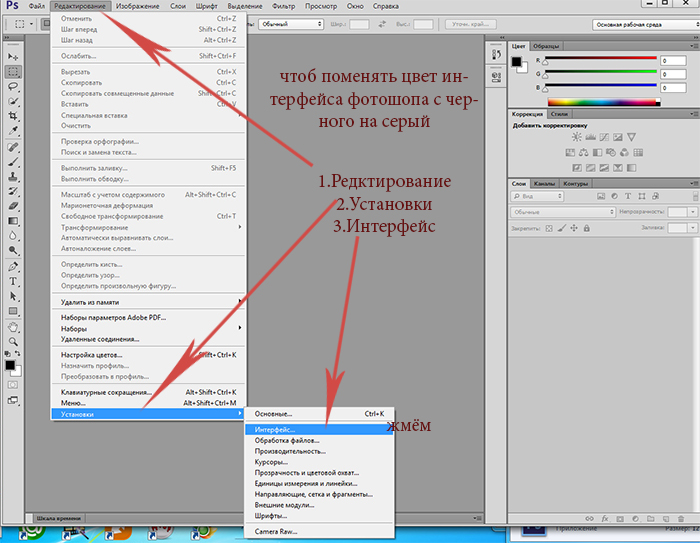The width and height of the screenshot is (700, 543).
Task: Add a Brightness/Contrast adjustment
Action: click(x=577, y=137)
